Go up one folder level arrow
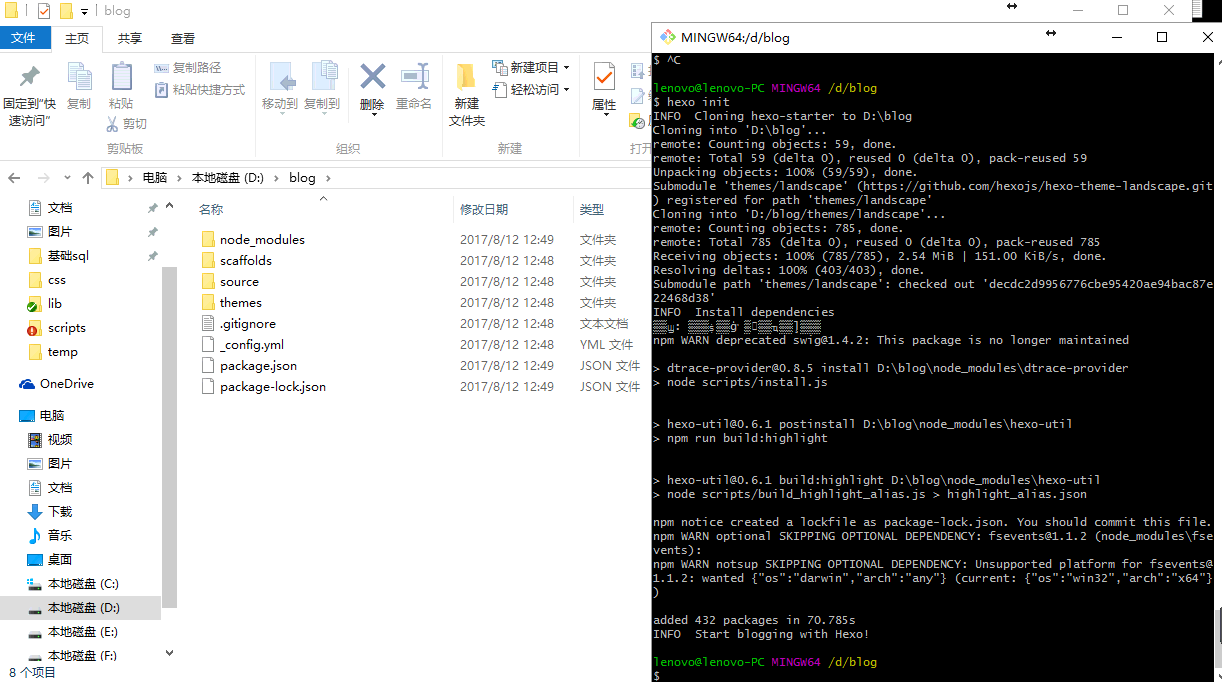The height and width of the screenshot is (682, 1222). pyautogui.click(x=88, y=178)
